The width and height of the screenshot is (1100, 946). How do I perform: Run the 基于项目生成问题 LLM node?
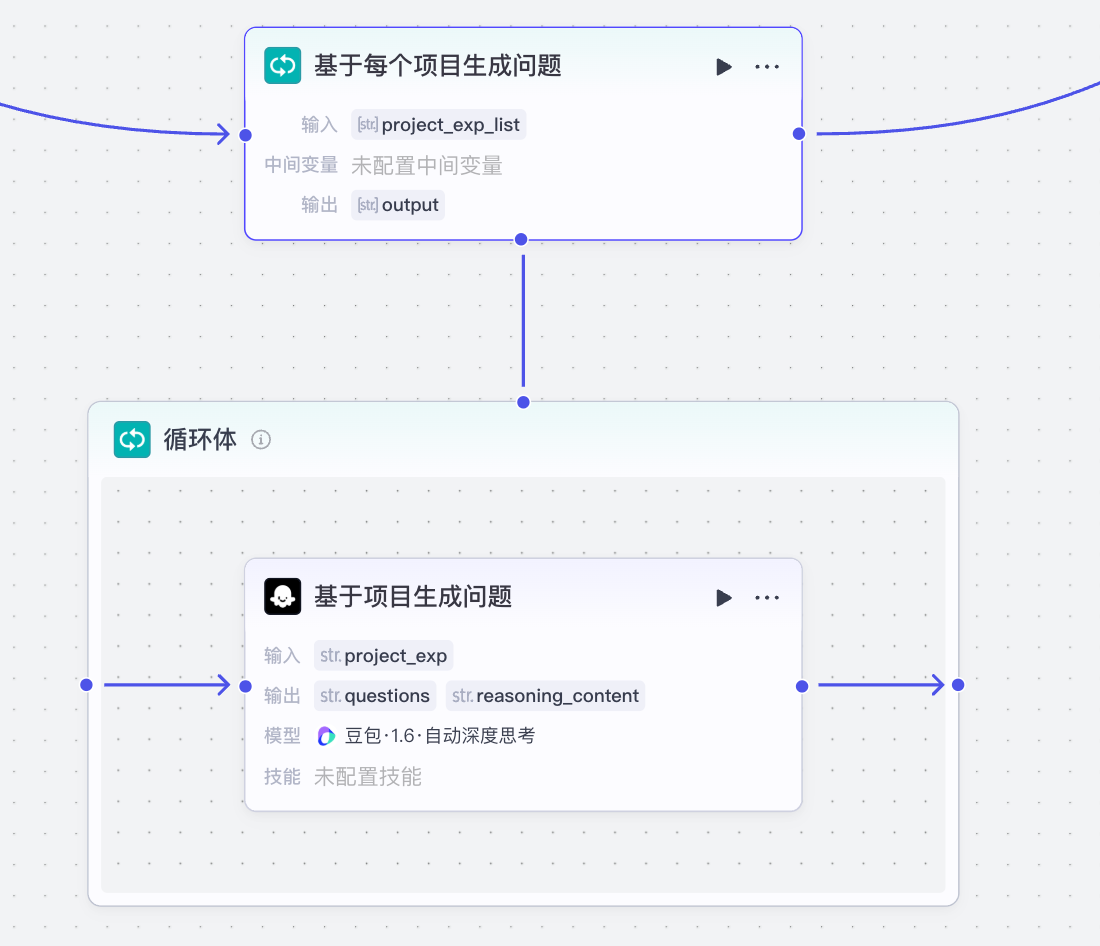pos(724,598)
